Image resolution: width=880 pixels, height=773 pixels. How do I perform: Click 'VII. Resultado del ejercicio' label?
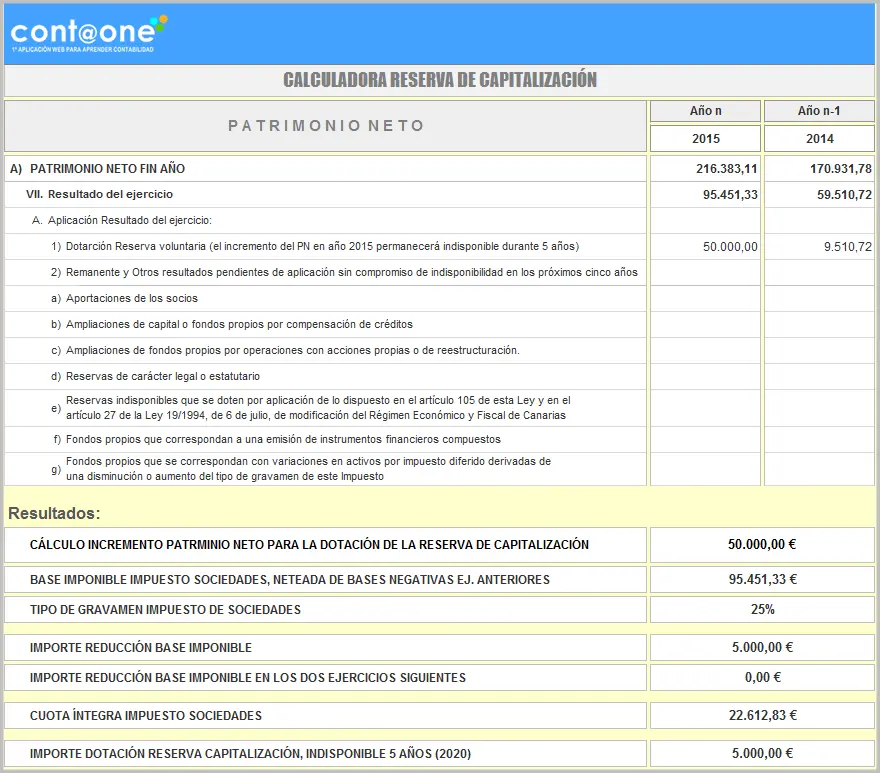(99, 194)
